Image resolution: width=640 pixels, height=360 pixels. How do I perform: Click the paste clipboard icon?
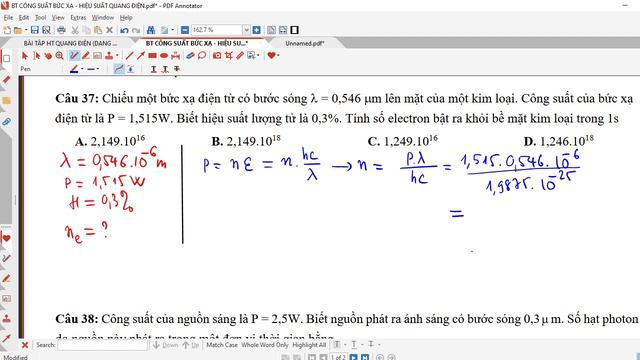click(98, 30)
